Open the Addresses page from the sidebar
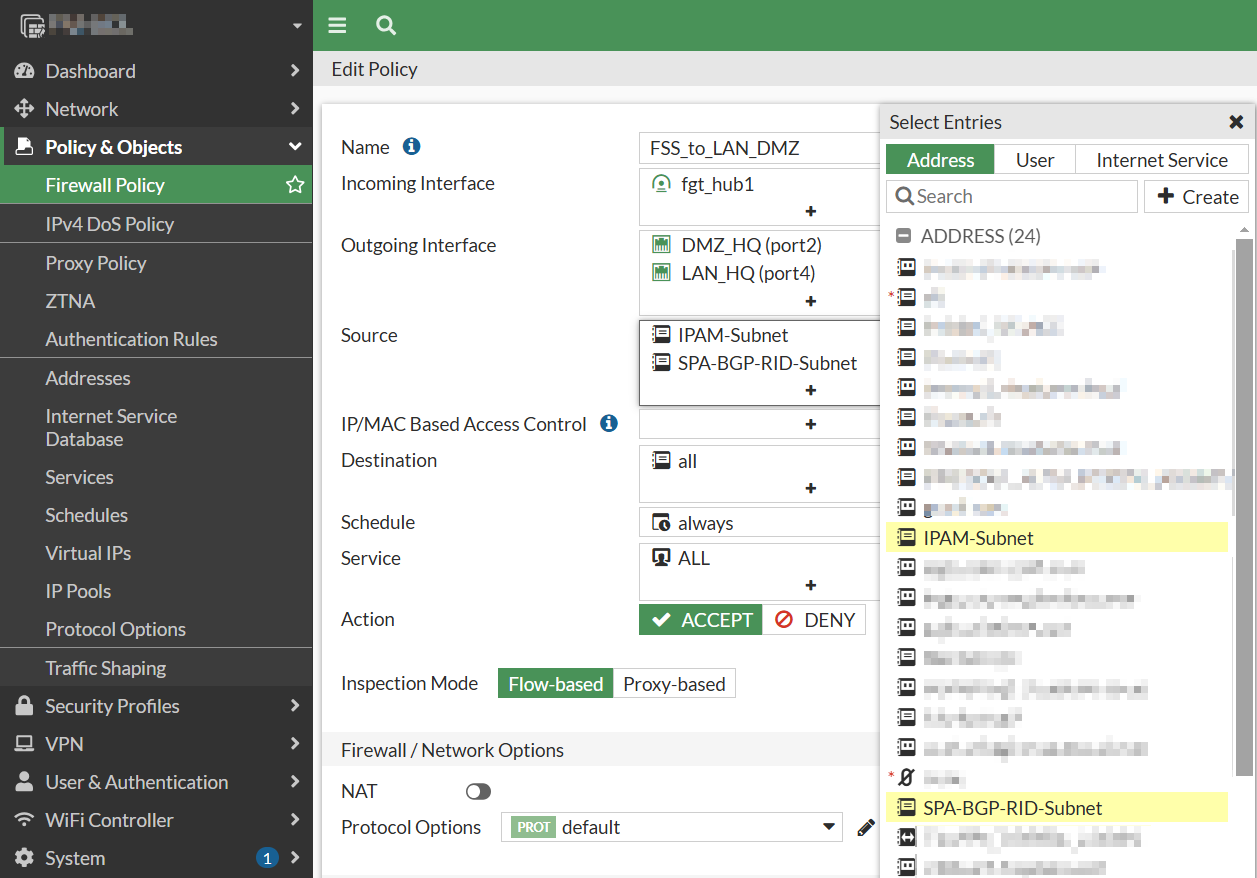 (x=89, y=378)
